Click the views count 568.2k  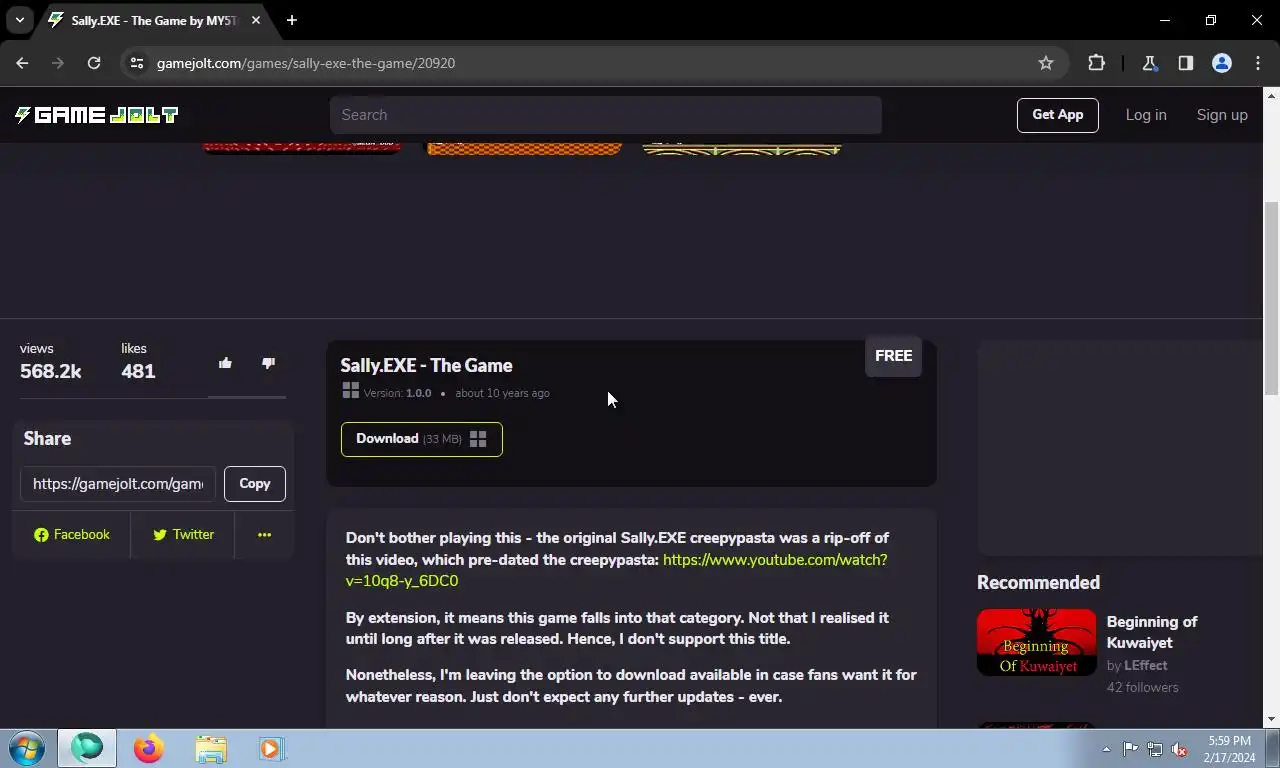(51, 372)
